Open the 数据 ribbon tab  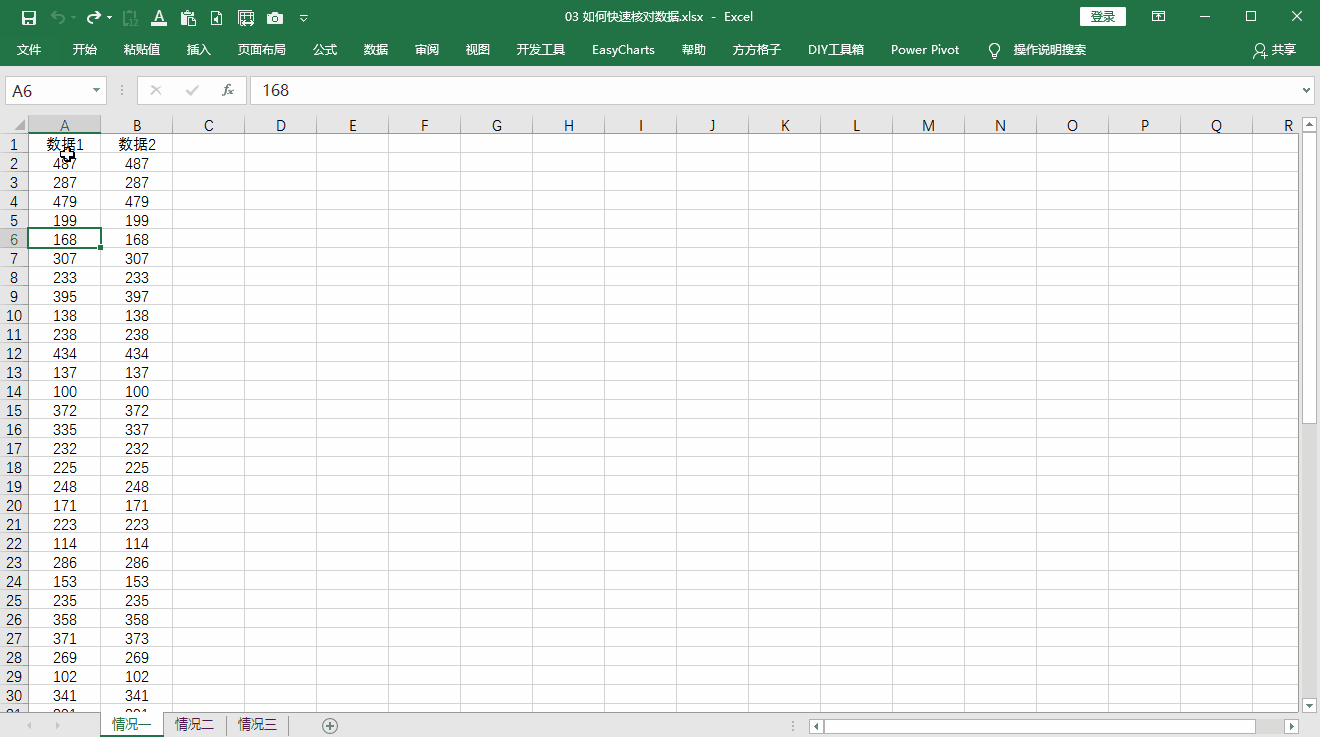coord(376,50)
